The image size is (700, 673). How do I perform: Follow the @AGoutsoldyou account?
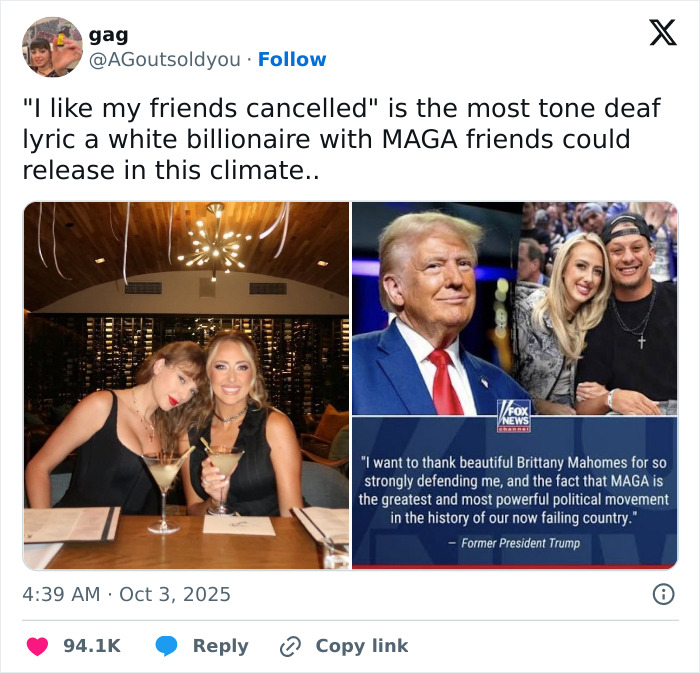point(292,60)
